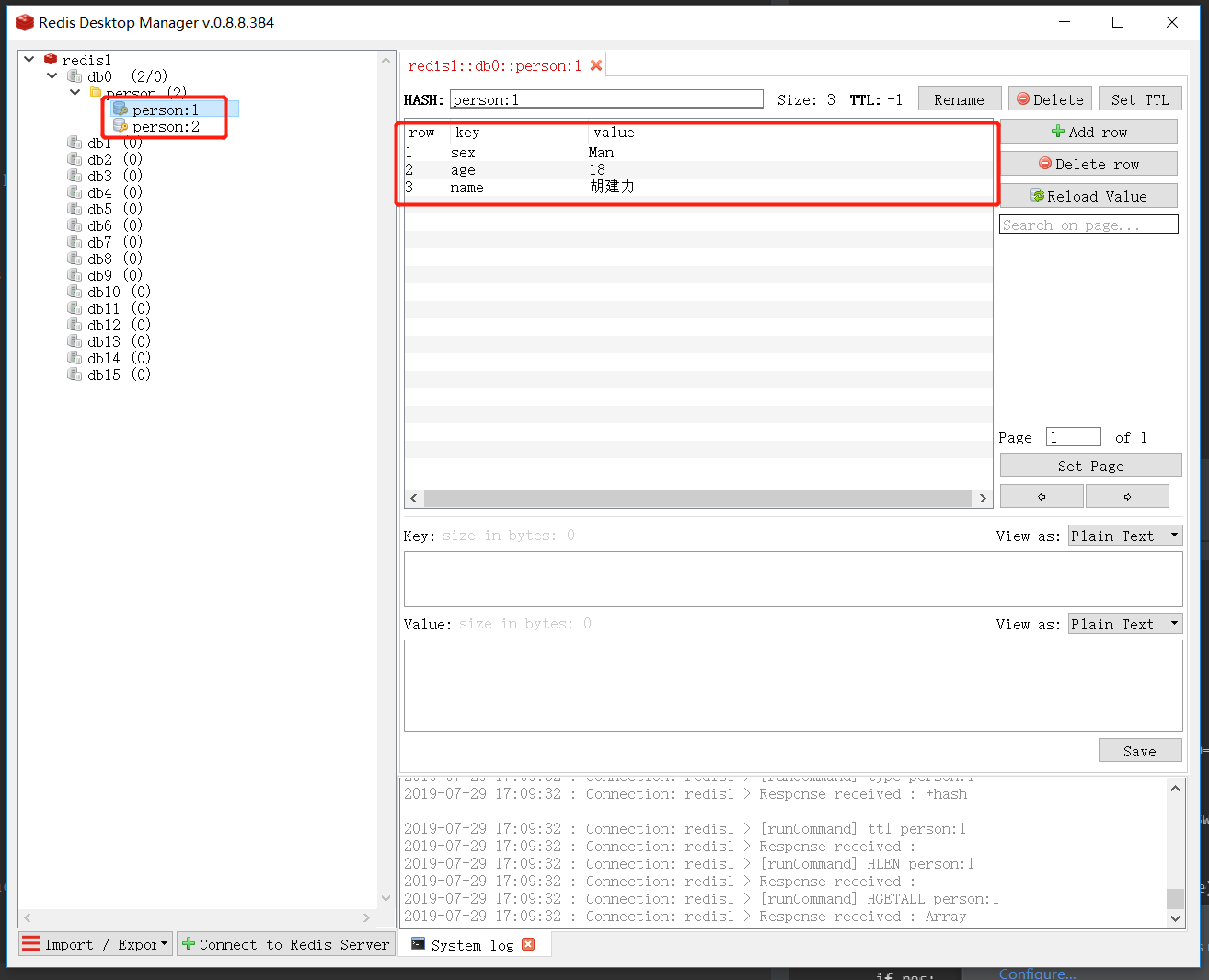Click the Rename button

(x=960, y=99)
